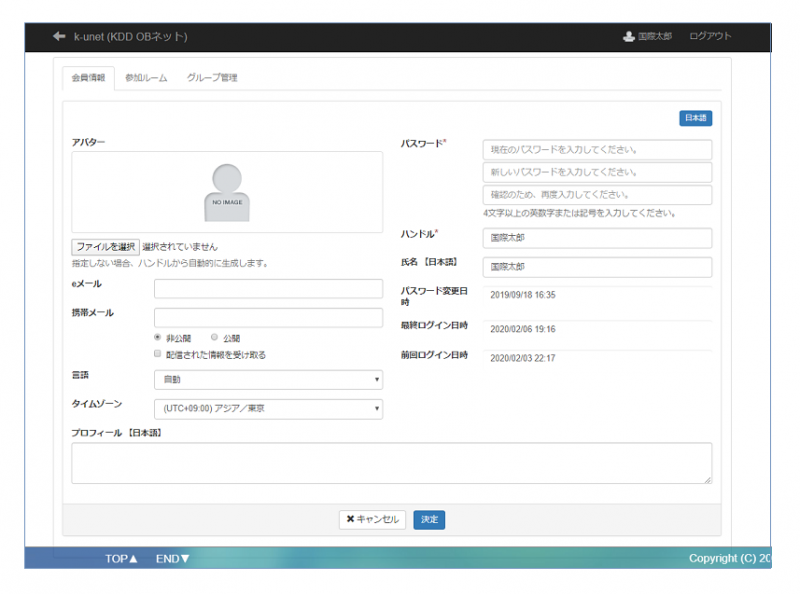800x594 pixels.
Task: Click the user profile icon in header
Action: click(628, 37)
